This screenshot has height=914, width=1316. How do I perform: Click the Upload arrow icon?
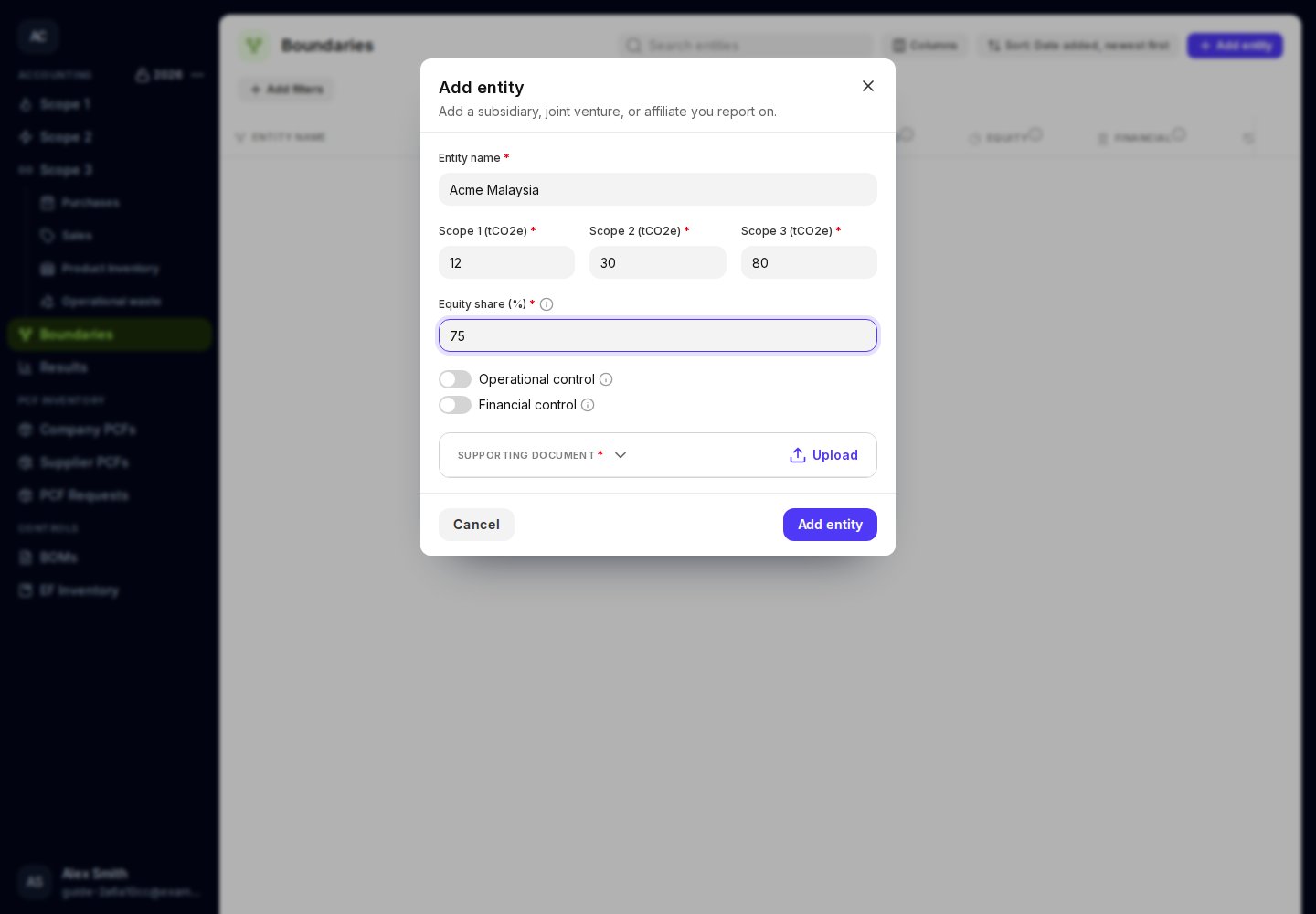[798, 455]
